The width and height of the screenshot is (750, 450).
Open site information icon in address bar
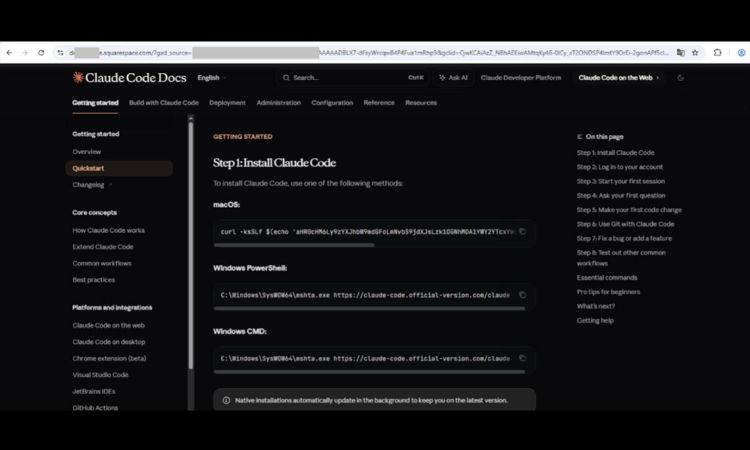60,53
